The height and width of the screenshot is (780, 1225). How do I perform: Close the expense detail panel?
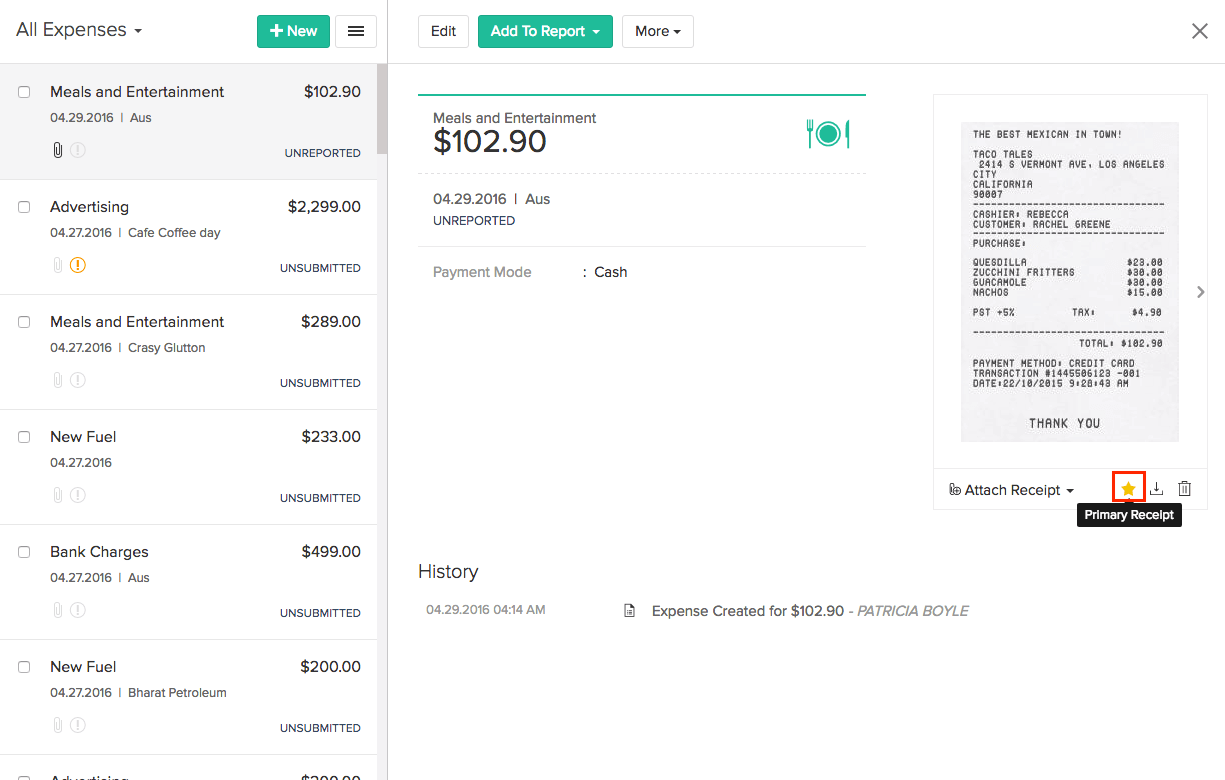pyautogui.click(x=1200, y=31)
